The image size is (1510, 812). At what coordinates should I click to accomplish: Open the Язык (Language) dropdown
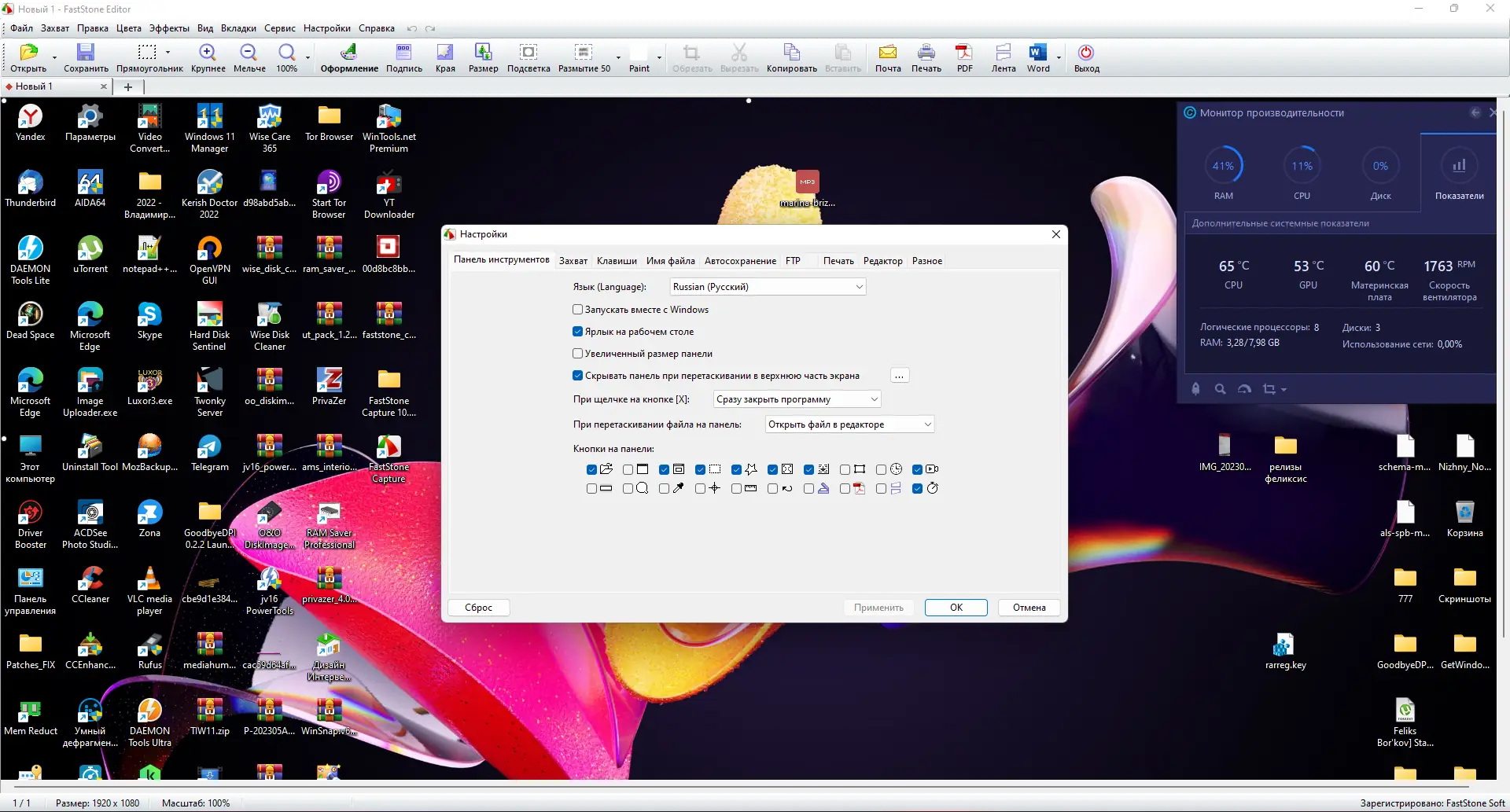pos(768,287)
